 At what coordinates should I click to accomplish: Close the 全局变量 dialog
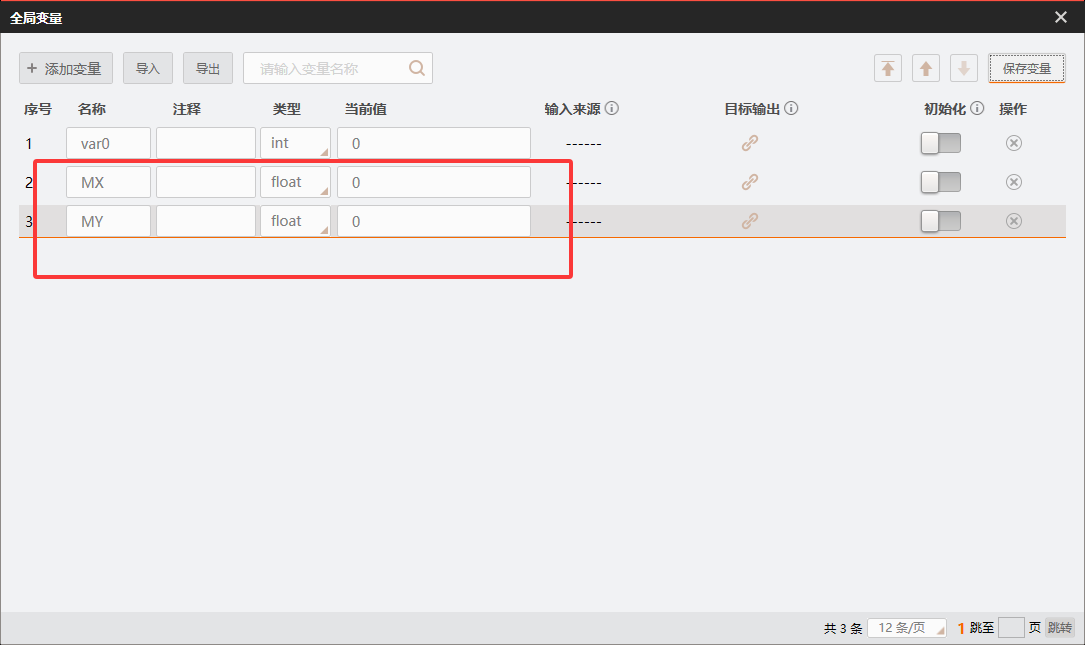tap(1061, 17)
